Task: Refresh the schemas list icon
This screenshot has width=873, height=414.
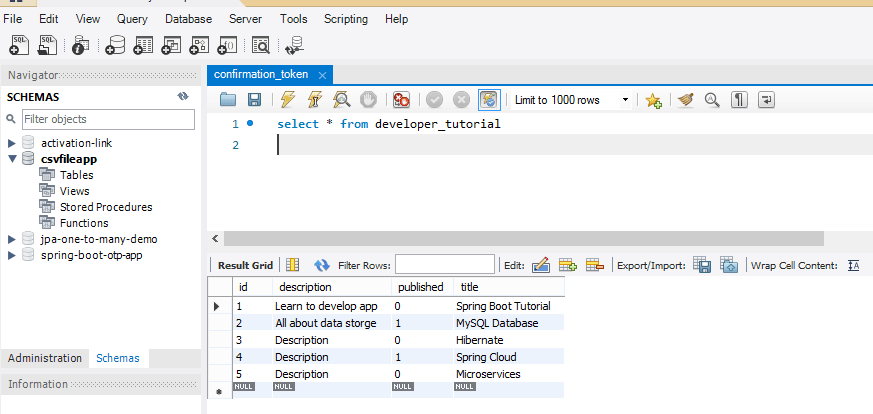Action: click(183, 97)
